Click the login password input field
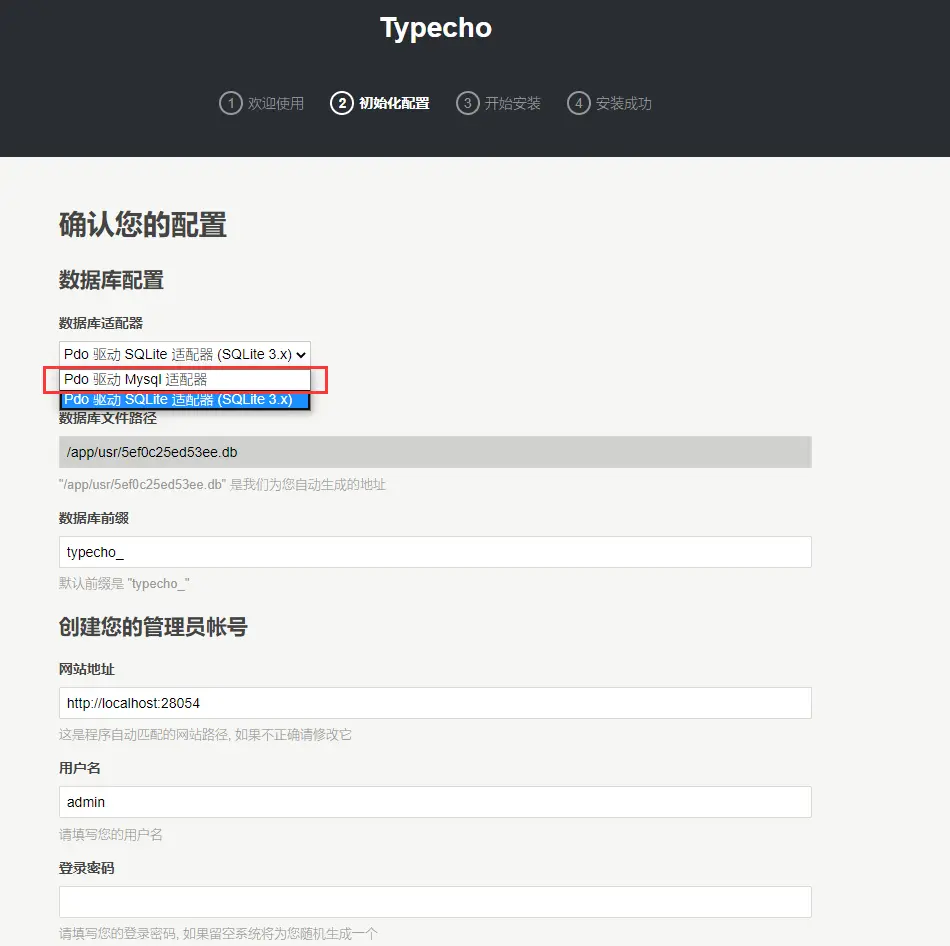Screen dimensions: 950x946 435,902
